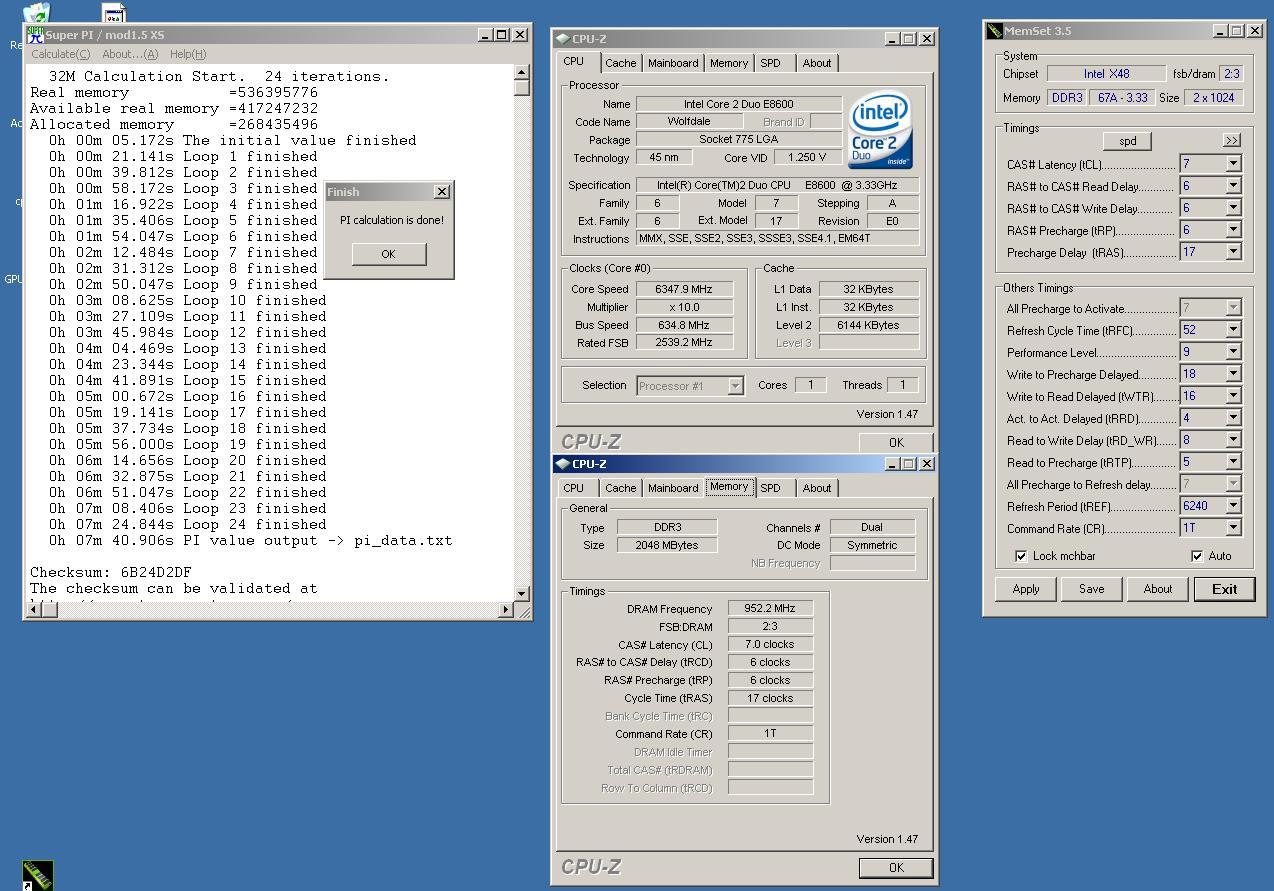Click the spd button in MemSet
Image resolution: width=1274 pixels, height=891 pixels.
[1128, 141]
